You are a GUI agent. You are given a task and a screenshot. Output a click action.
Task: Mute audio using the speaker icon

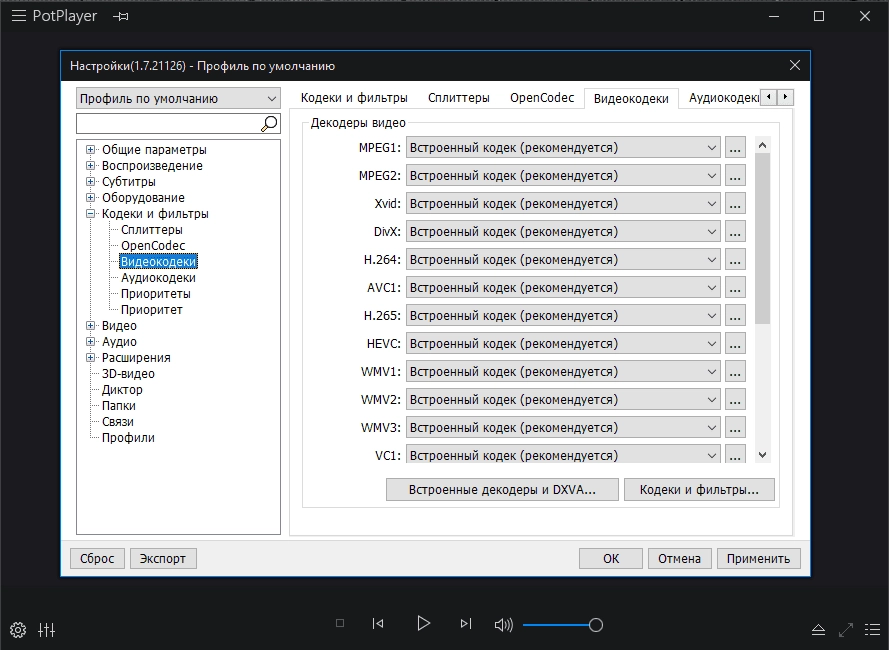point(503,625)
